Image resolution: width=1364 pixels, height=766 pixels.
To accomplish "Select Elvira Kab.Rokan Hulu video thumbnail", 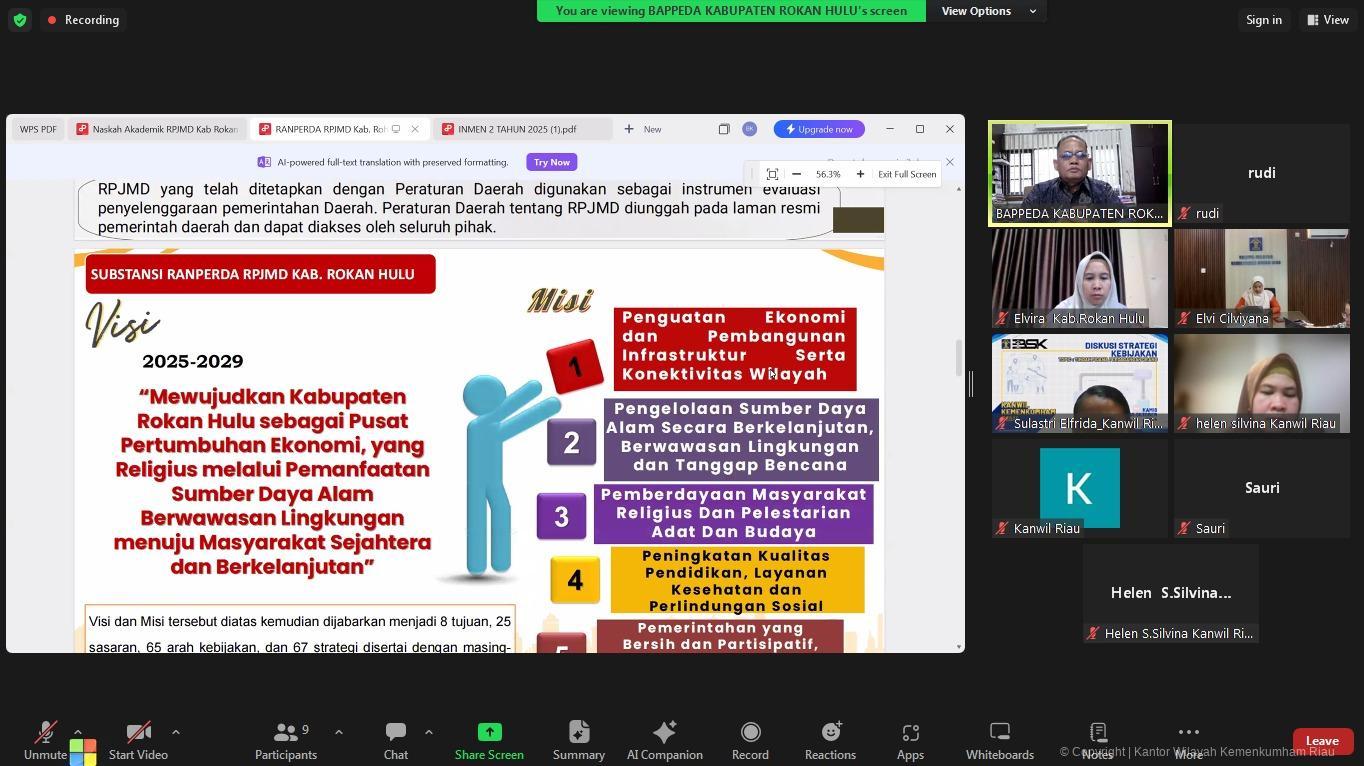I will [1079, 278].
